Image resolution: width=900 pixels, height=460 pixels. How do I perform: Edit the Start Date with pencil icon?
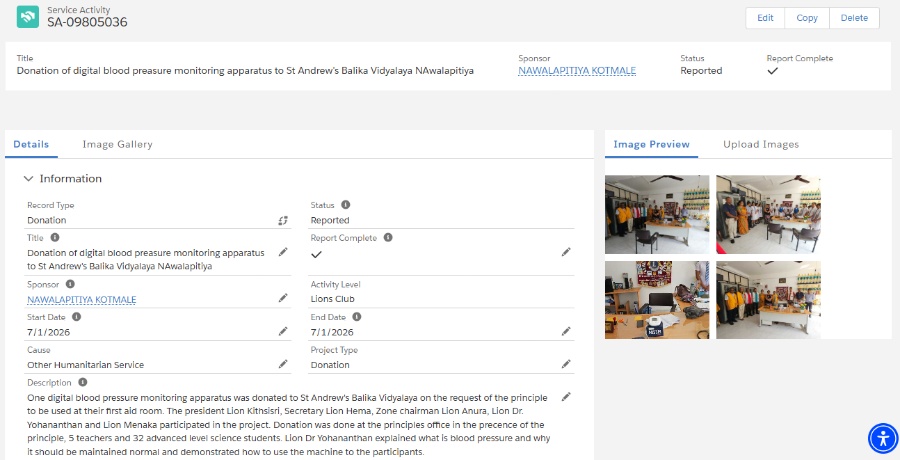coord(283,331)
